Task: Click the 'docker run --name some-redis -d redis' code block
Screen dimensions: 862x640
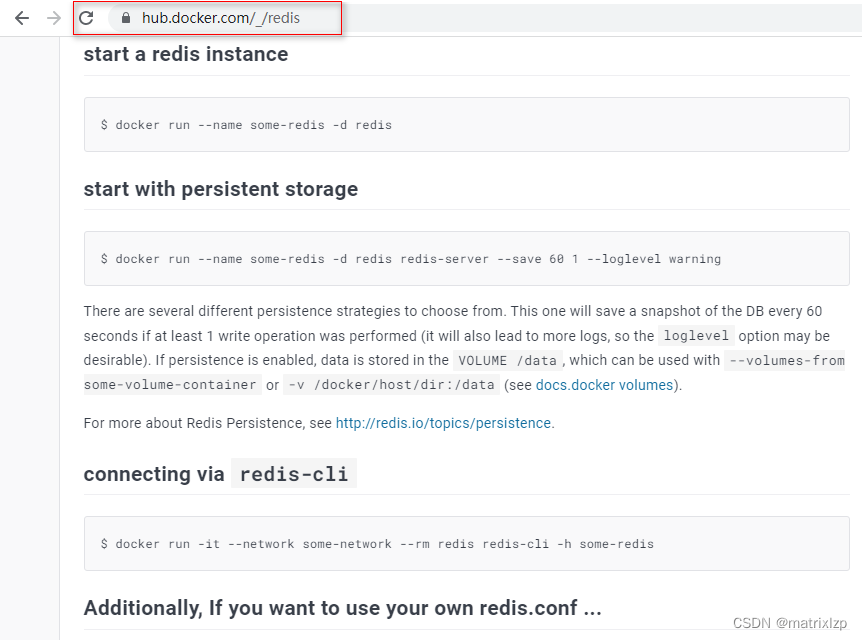Action: 467,124
